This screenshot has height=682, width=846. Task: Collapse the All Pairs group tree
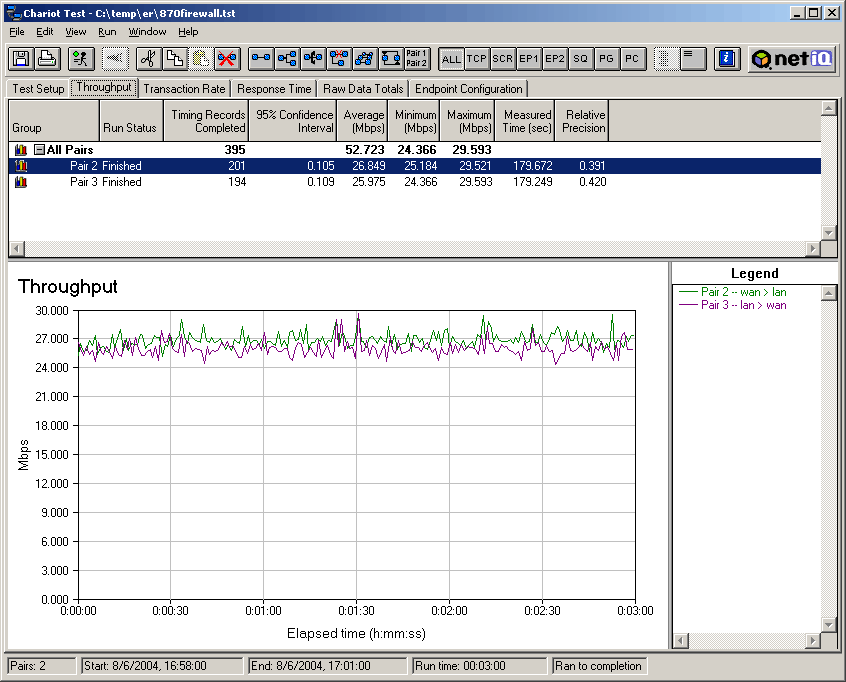click(39, 150)
